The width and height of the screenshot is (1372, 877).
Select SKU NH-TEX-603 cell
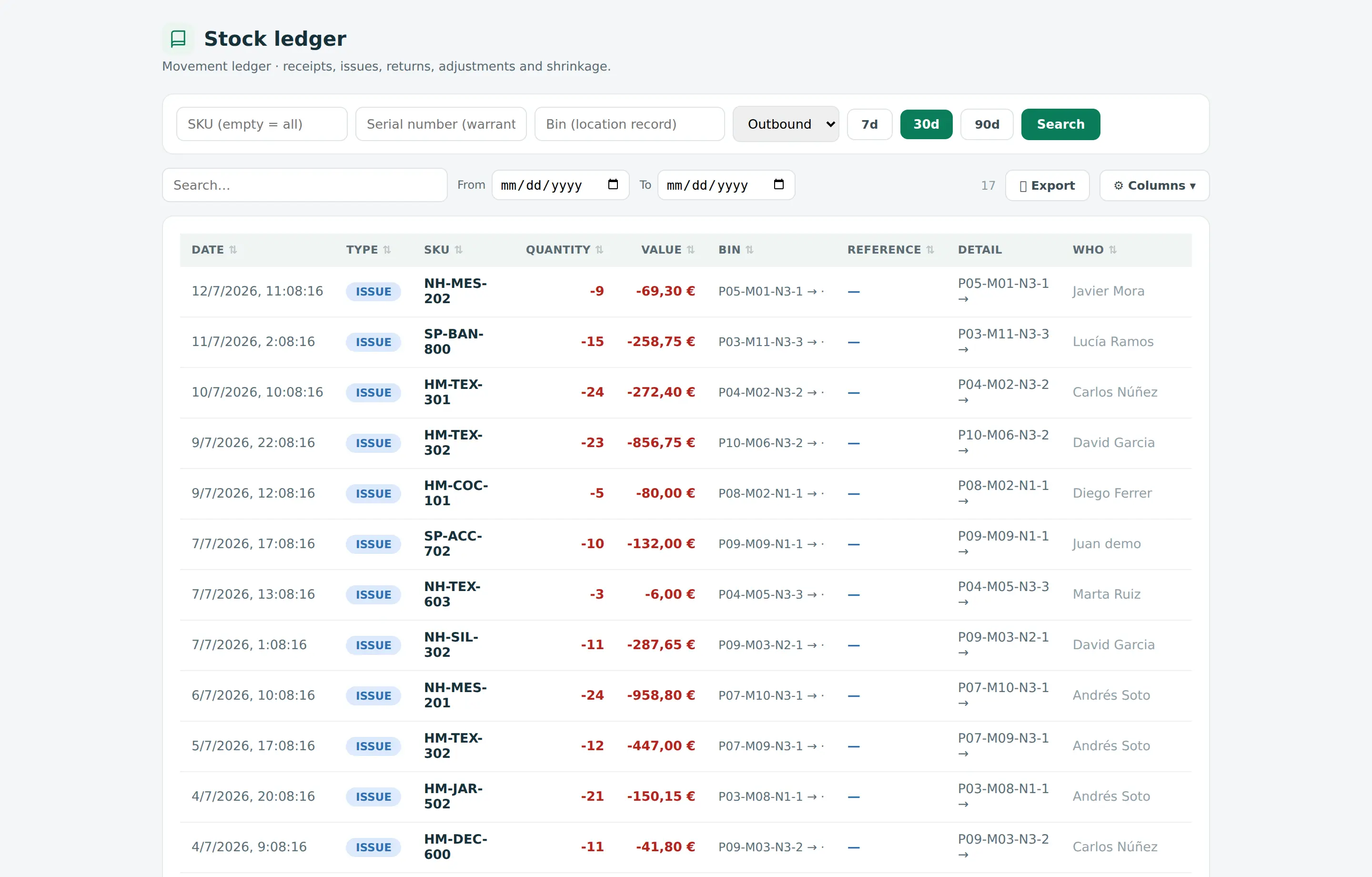tap(452, 594)
